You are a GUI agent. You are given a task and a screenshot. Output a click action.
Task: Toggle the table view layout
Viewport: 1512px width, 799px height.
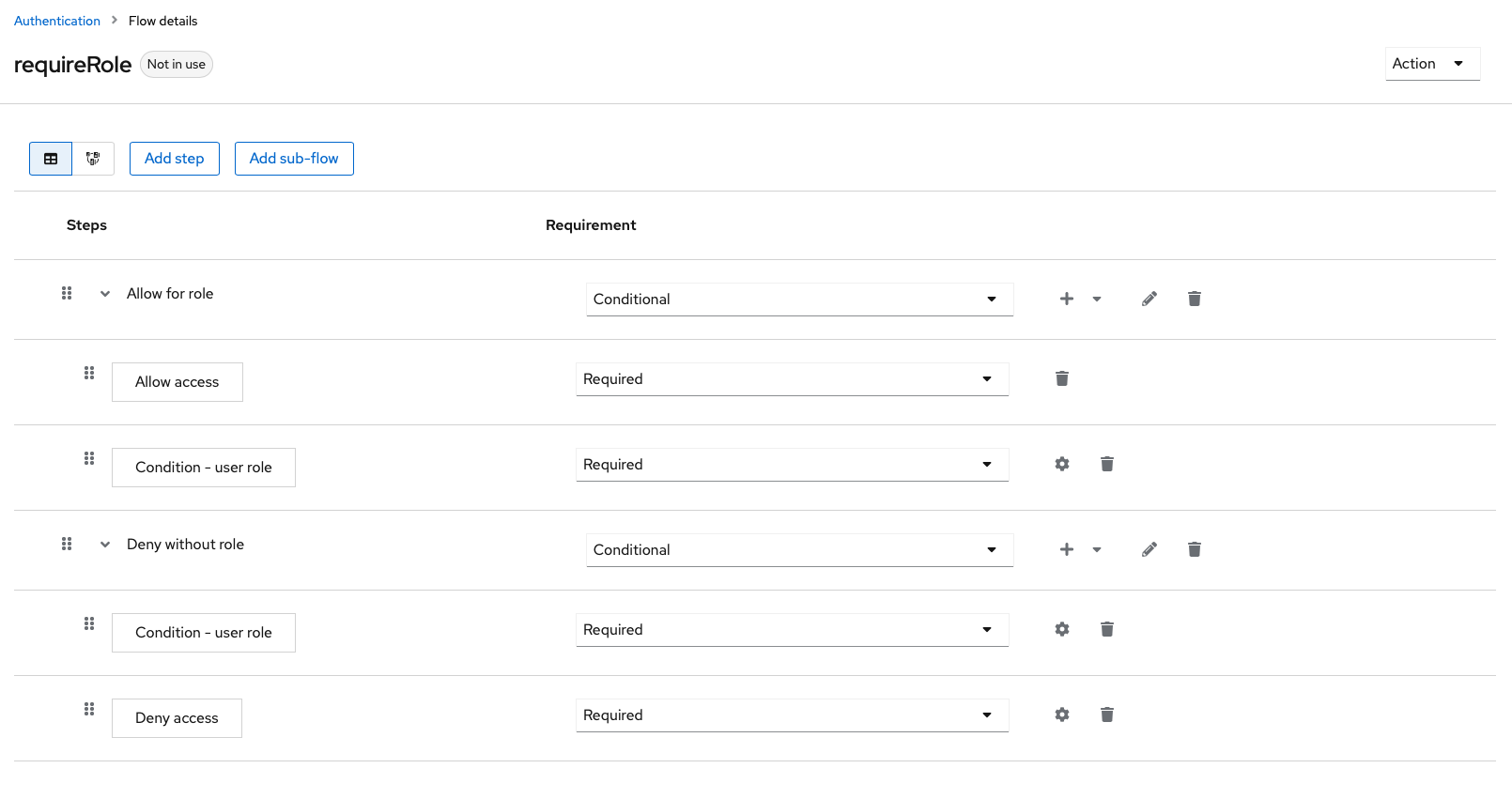click(x=50, y=159)
